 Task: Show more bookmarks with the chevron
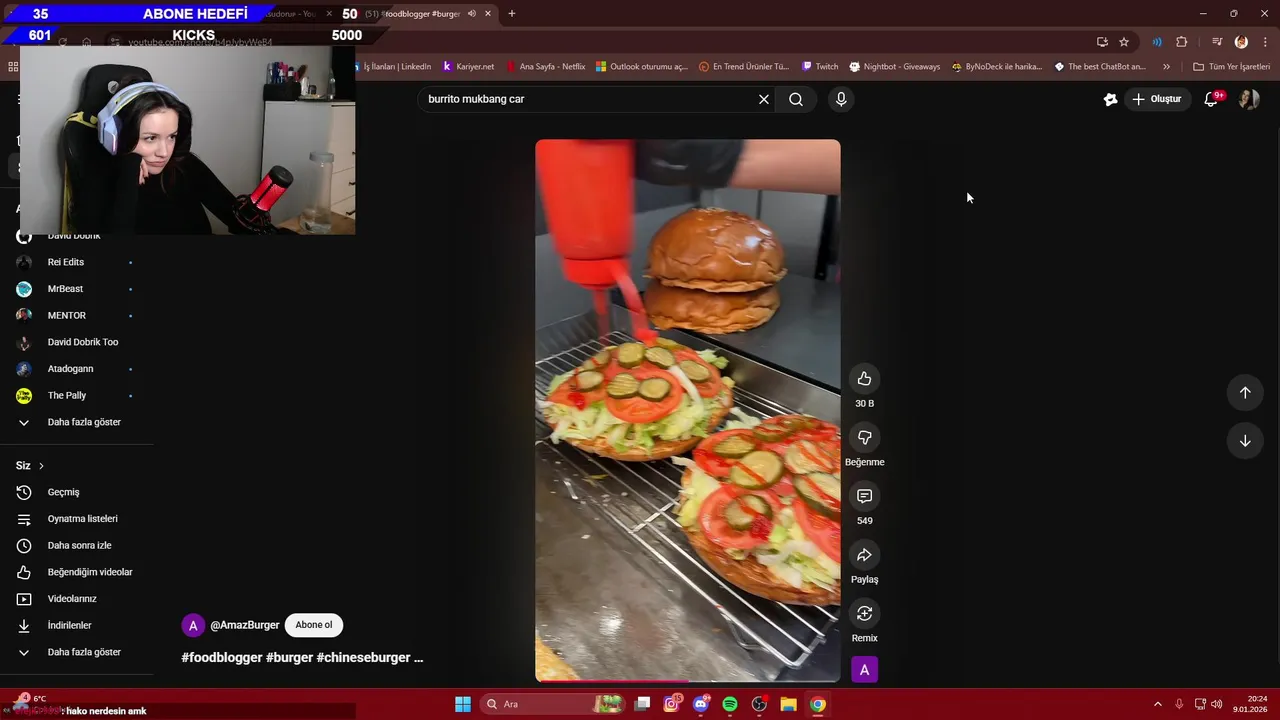(x=1166, y=67)
